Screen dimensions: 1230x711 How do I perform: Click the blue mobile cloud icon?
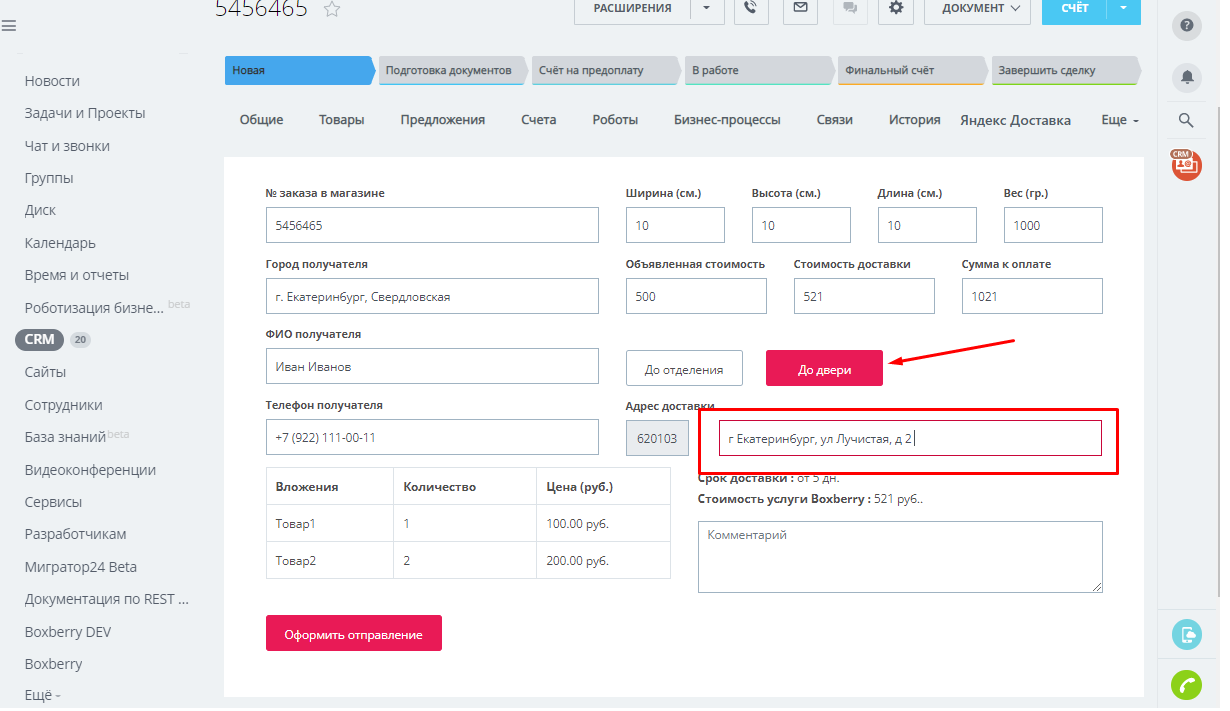pyautogui.click(x=1186, y=634)
